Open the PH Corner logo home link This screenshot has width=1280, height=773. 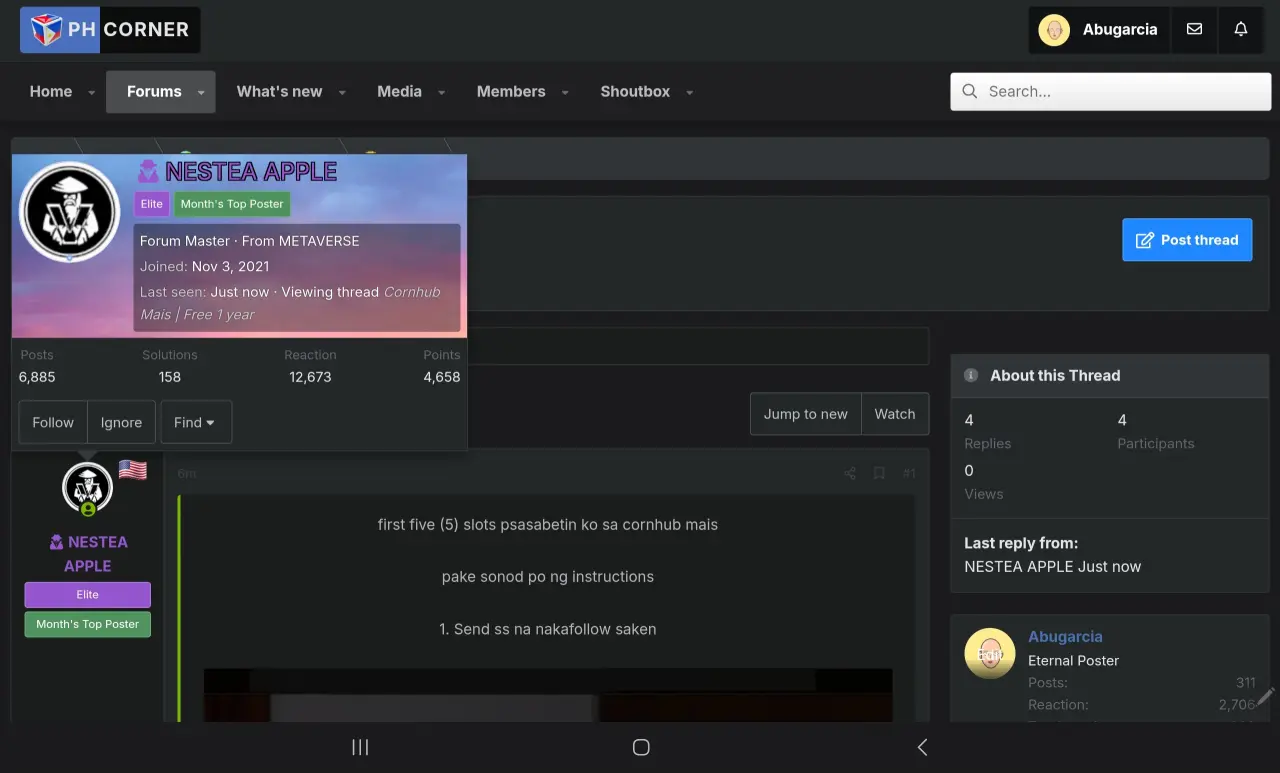110,30
